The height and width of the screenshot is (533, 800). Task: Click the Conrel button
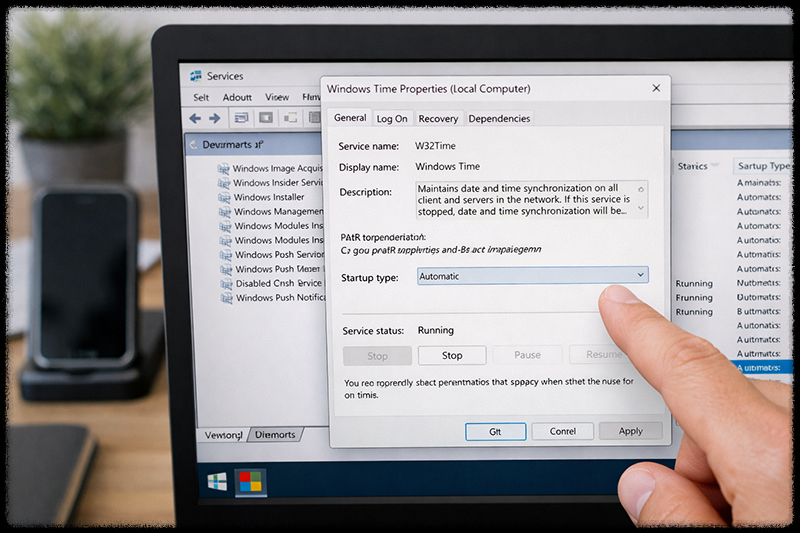click(563, 432)
